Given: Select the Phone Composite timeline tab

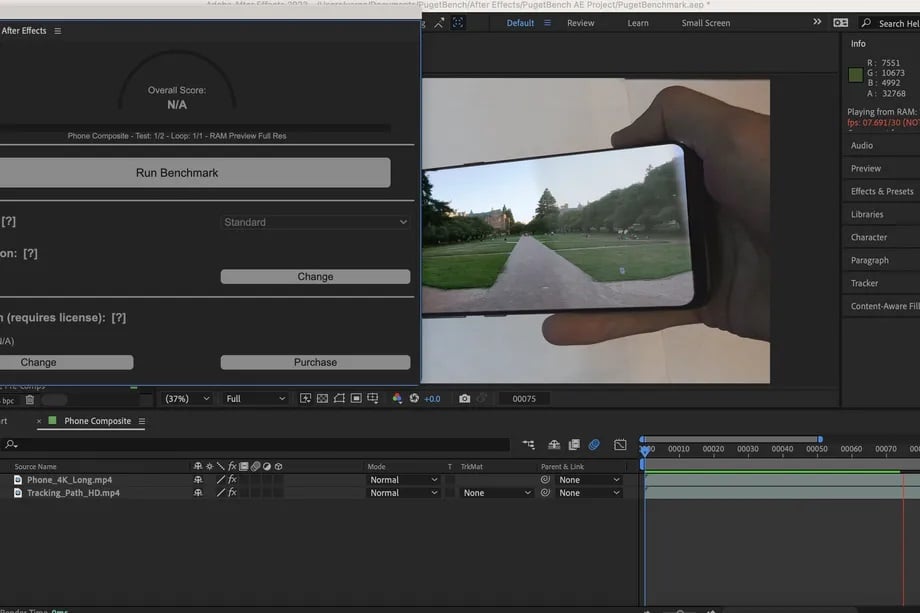Looking at the screenshot, I should [97, 421].
